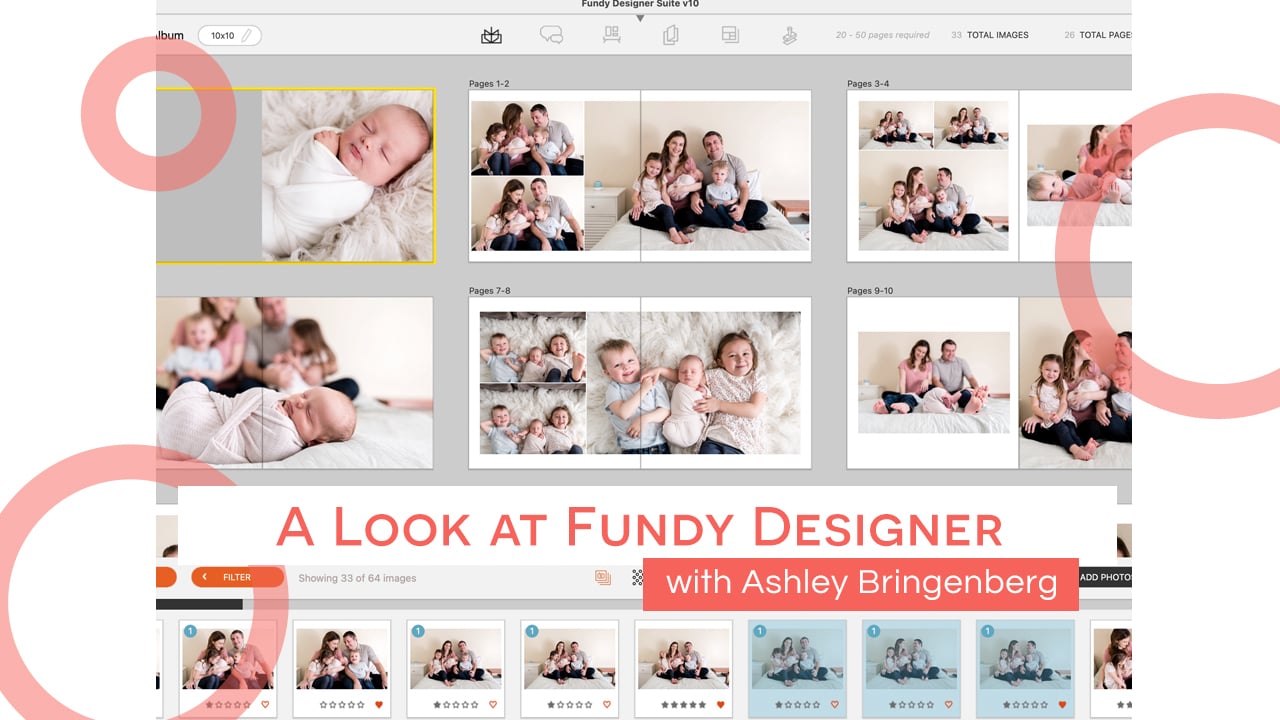Select the five-star rated thumbnail in the strip
The image size is (1280, 720).
tap(684, 668)
